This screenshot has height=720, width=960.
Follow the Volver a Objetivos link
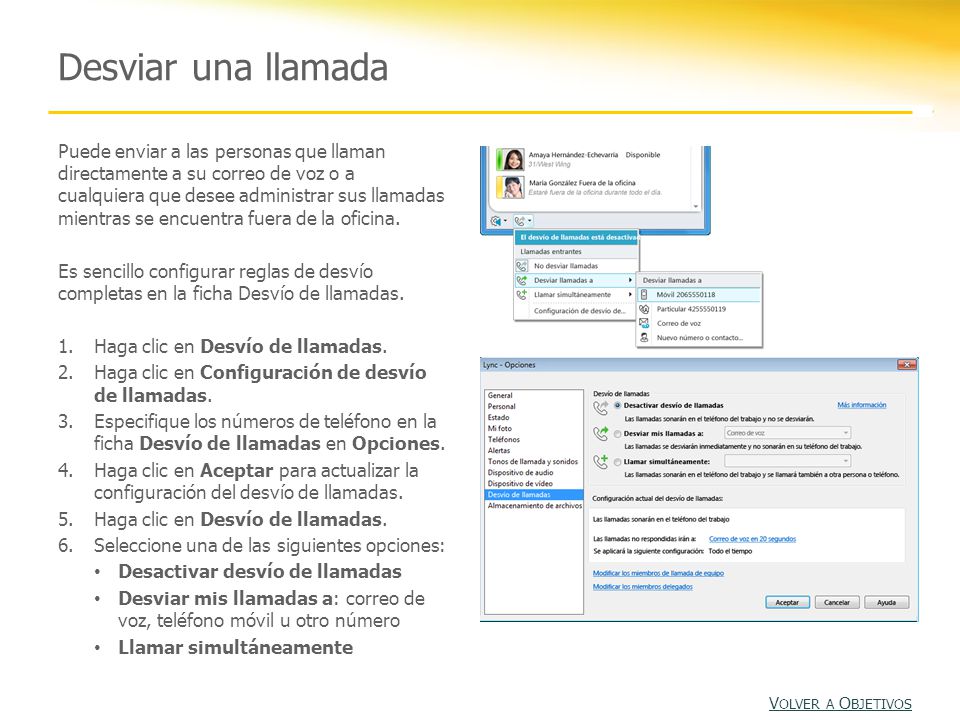tap(840, 704)
